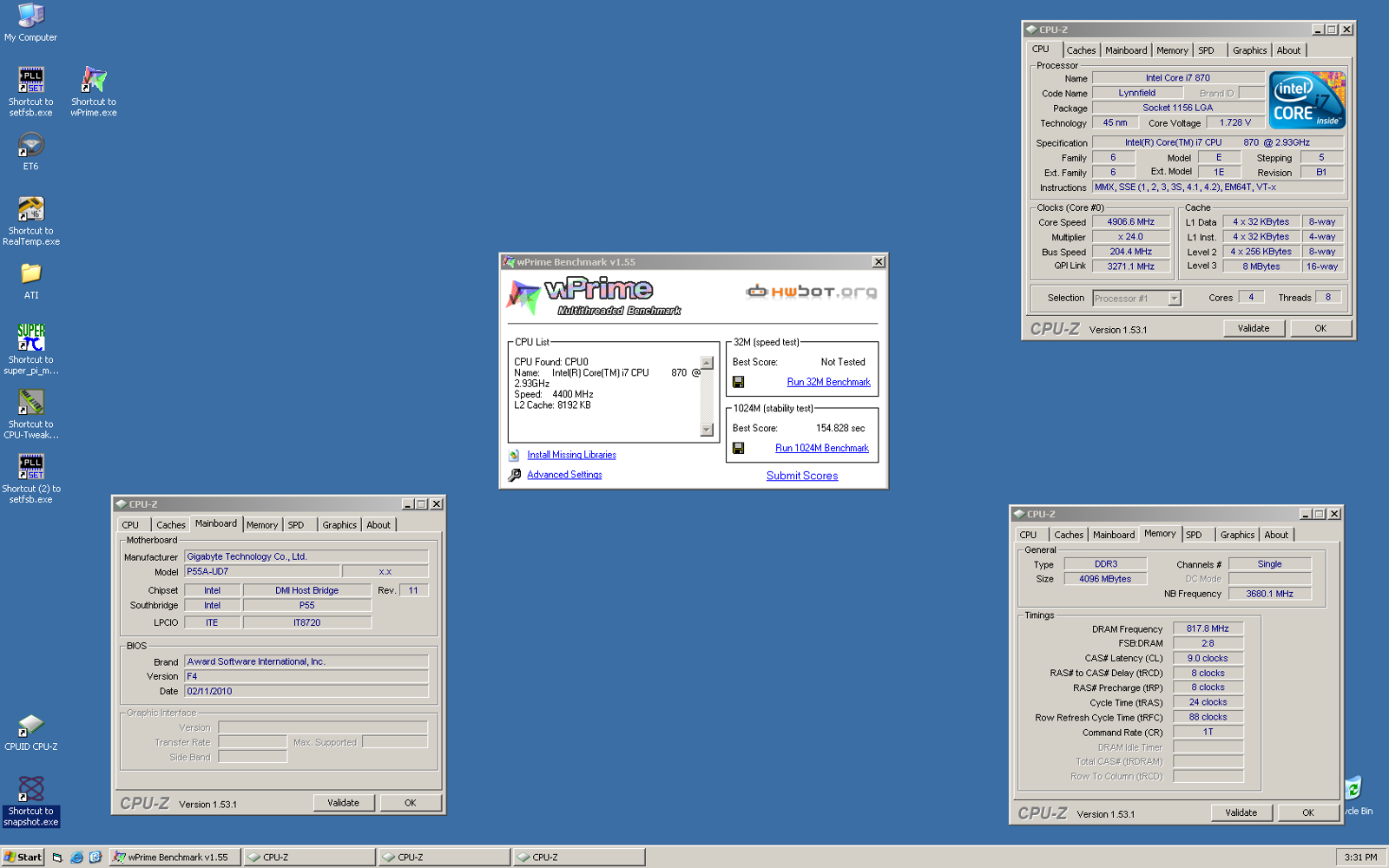Image resolution: width=1389 pixels, height=868 pixels.
Task: Open SPD tab in bottom-right CPU-Z window
Action: click(x=1194, y=535)
